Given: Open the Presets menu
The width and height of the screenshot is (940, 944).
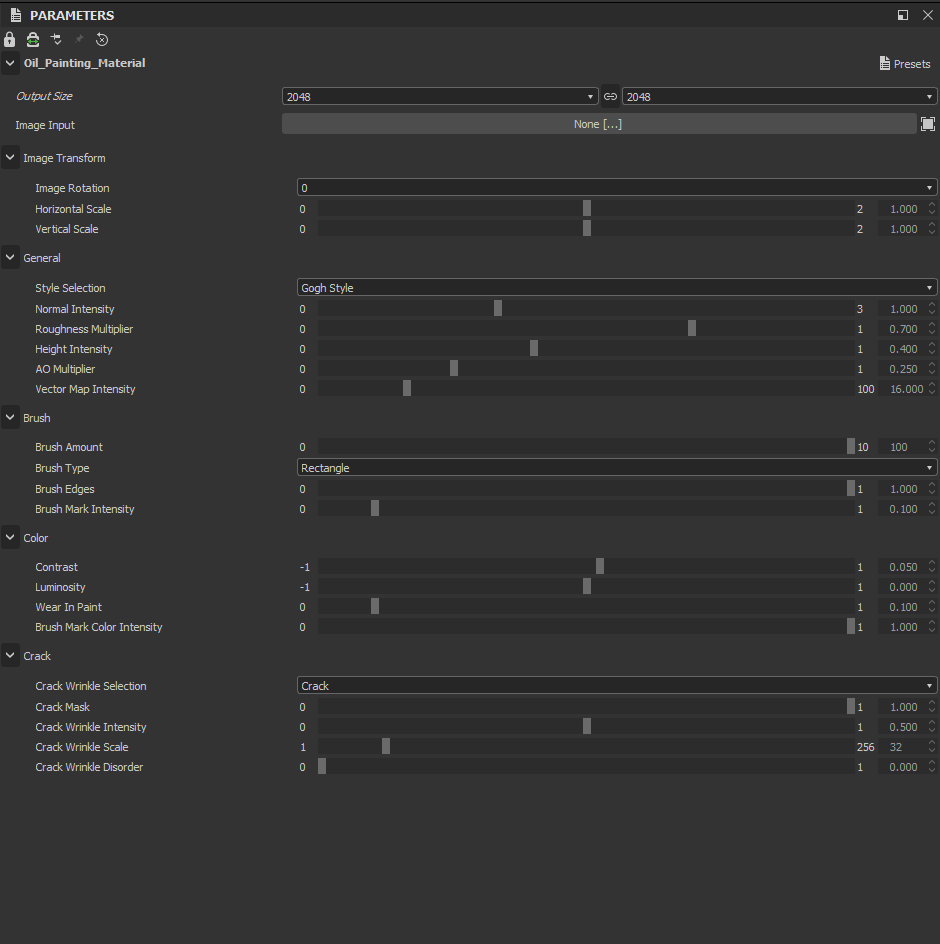Looking at the screenshot, I should coord(905,64).
